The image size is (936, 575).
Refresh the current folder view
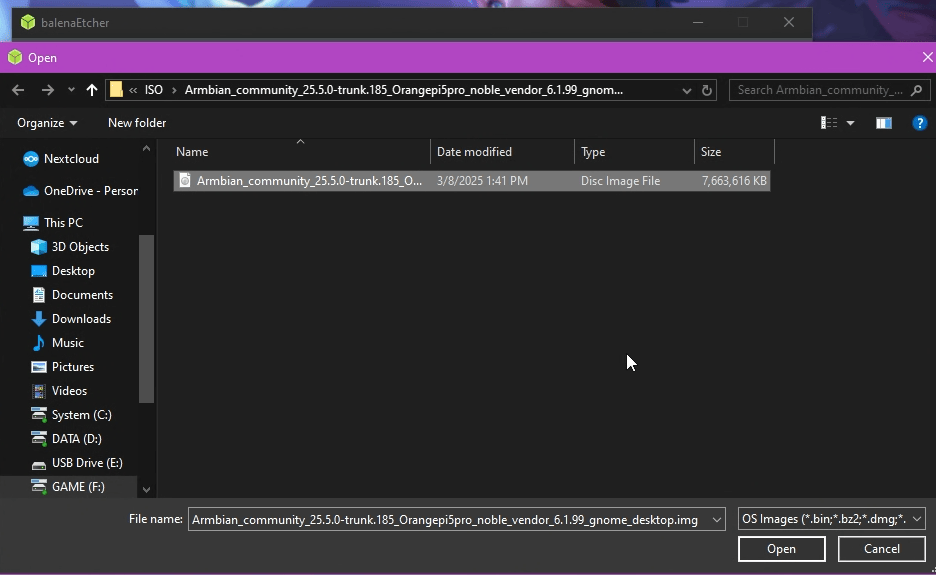click(707, 90)
